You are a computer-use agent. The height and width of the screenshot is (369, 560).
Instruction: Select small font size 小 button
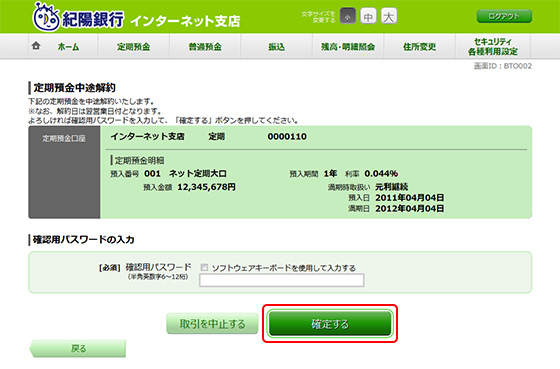click(348, 16)
